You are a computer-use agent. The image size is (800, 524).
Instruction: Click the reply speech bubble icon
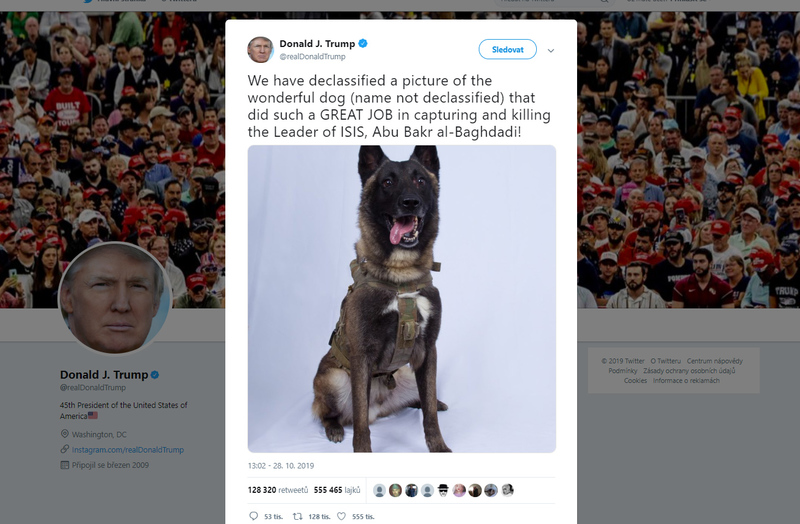[254, 516]
